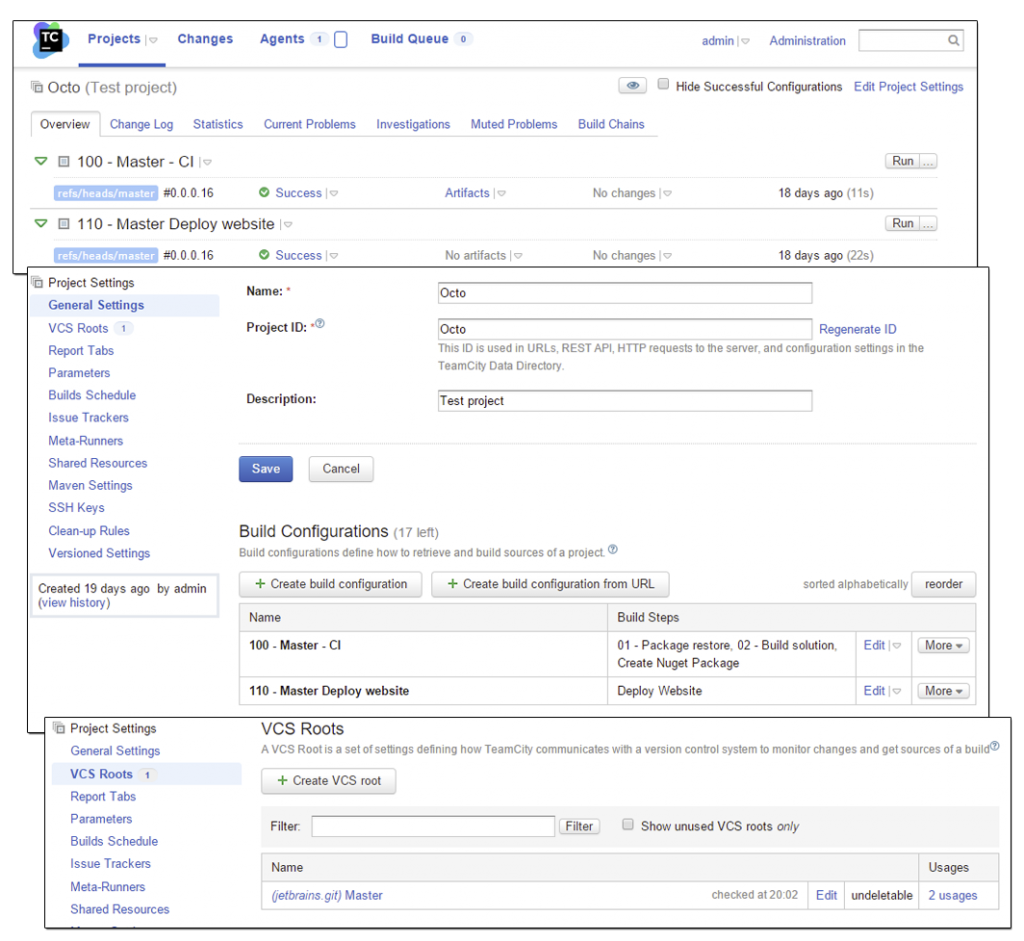This screenshot has width=1024, height=941.
Task: Click the build configuration icon next to 110 - Master Deploy website
Action: tap(63, 224)
